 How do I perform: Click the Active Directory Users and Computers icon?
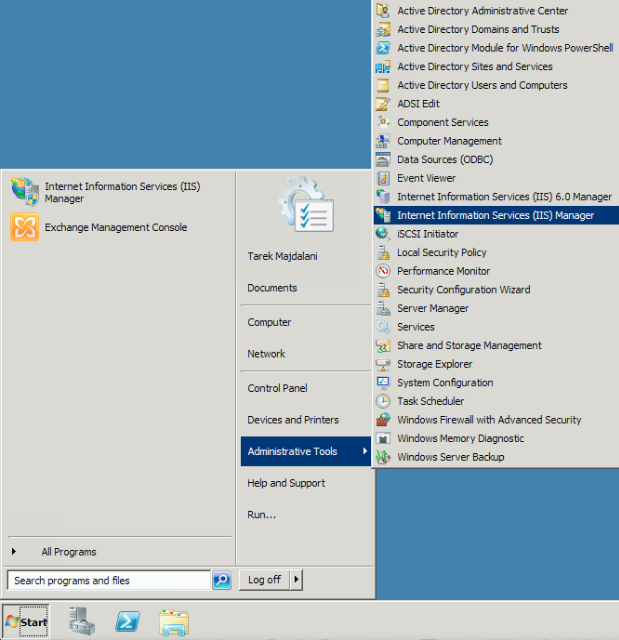coord(383,85)
